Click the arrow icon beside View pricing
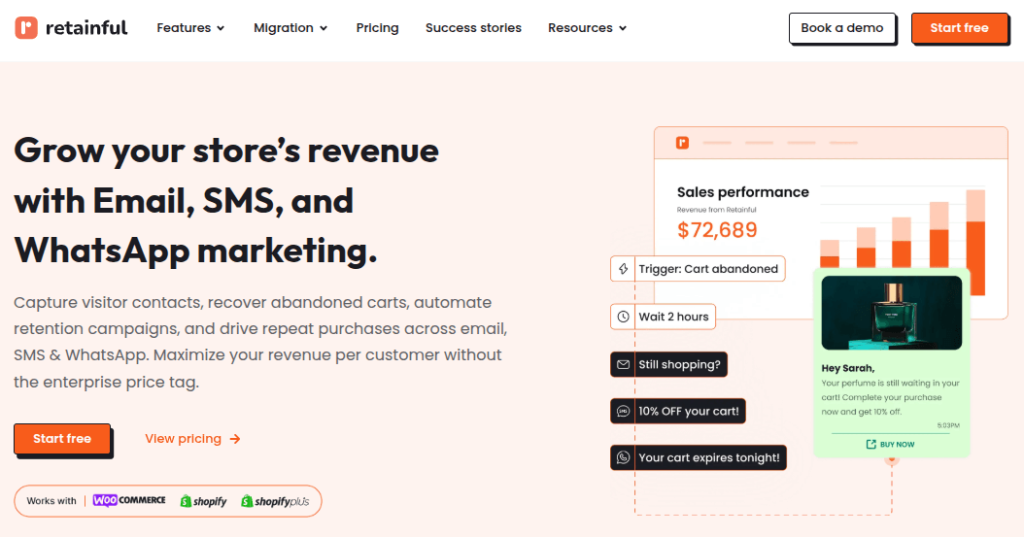The width and height of the screenshot is (1024, 537). 235,439
